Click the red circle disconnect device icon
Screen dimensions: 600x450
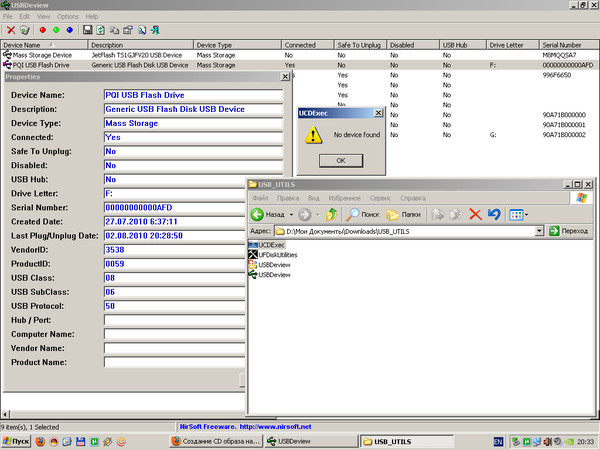[42, 30]
